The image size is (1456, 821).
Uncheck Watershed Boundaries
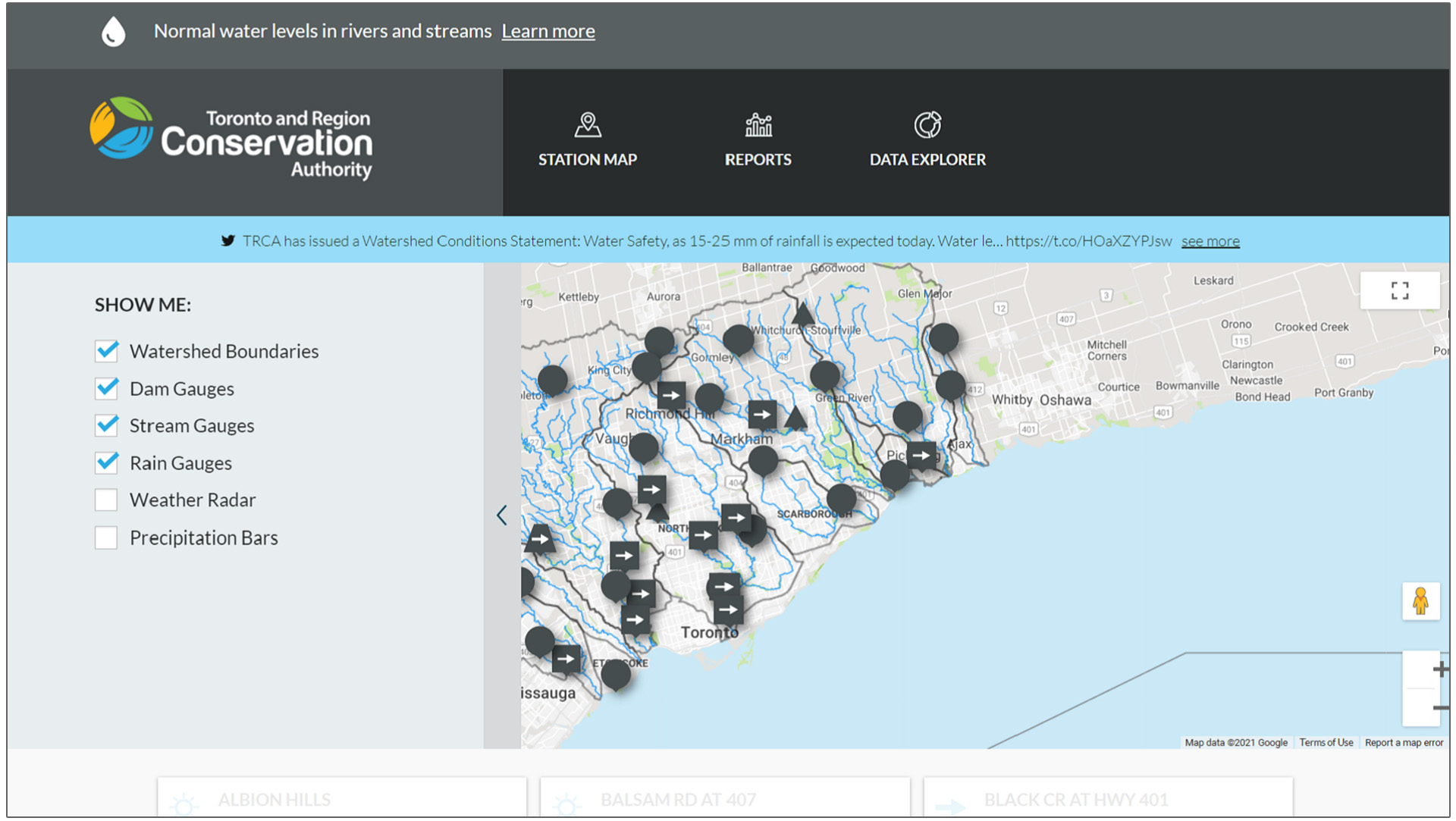click(107, 351)
